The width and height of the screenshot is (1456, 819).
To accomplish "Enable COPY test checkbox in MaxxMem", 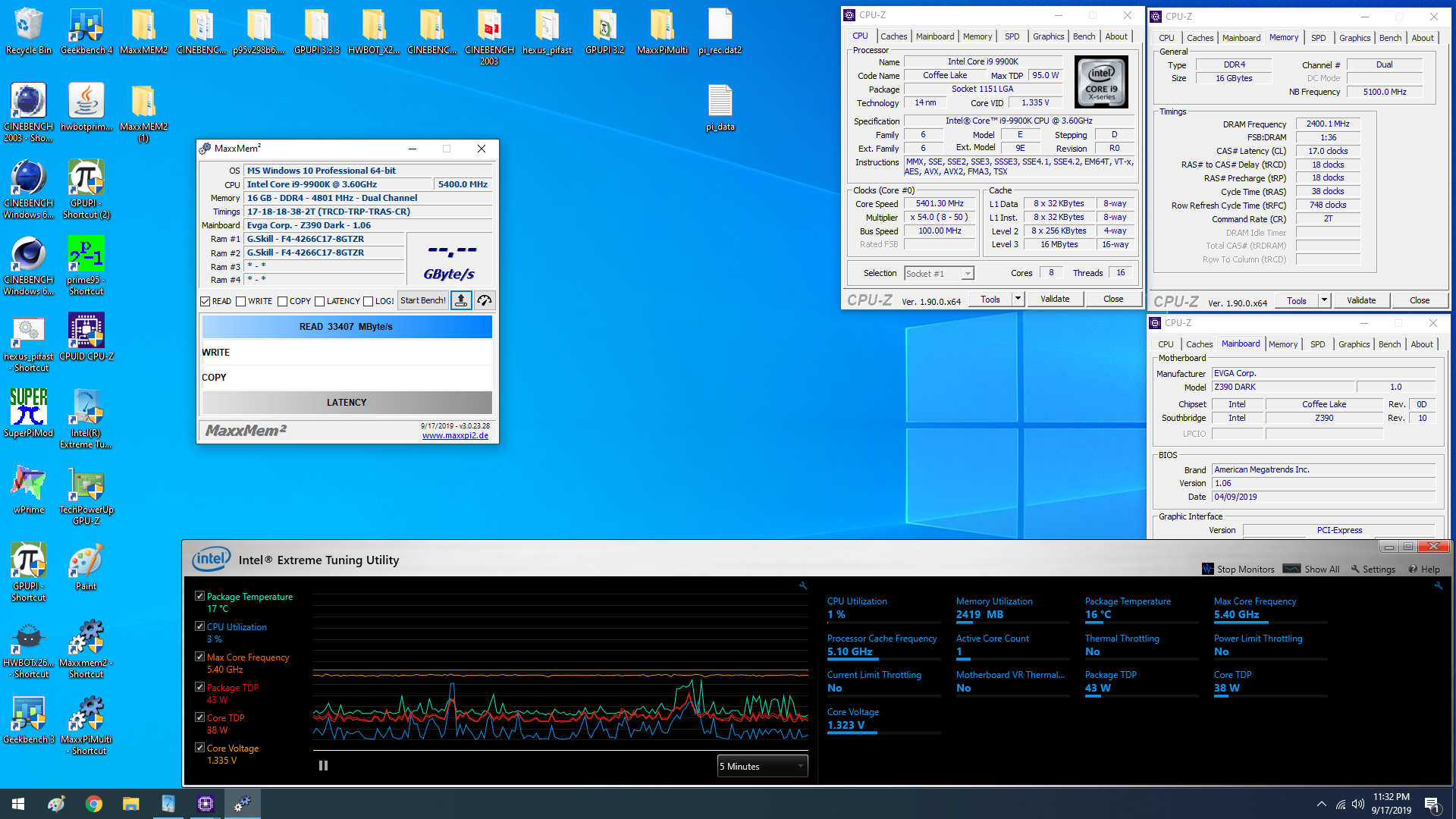I will pyautogui.click(x=282, y=301).
